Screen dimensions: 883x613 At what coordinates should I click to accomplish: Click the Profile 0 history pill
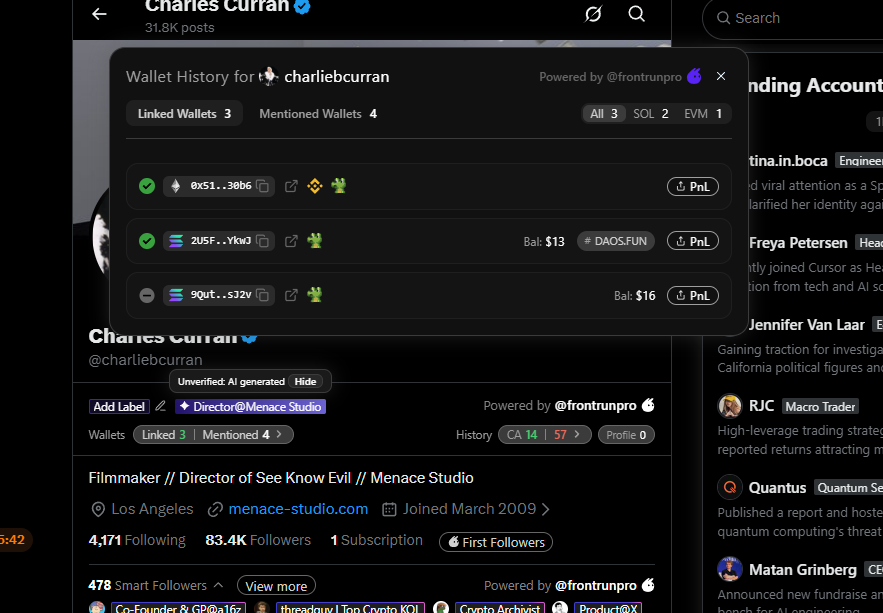pos(626,435)
